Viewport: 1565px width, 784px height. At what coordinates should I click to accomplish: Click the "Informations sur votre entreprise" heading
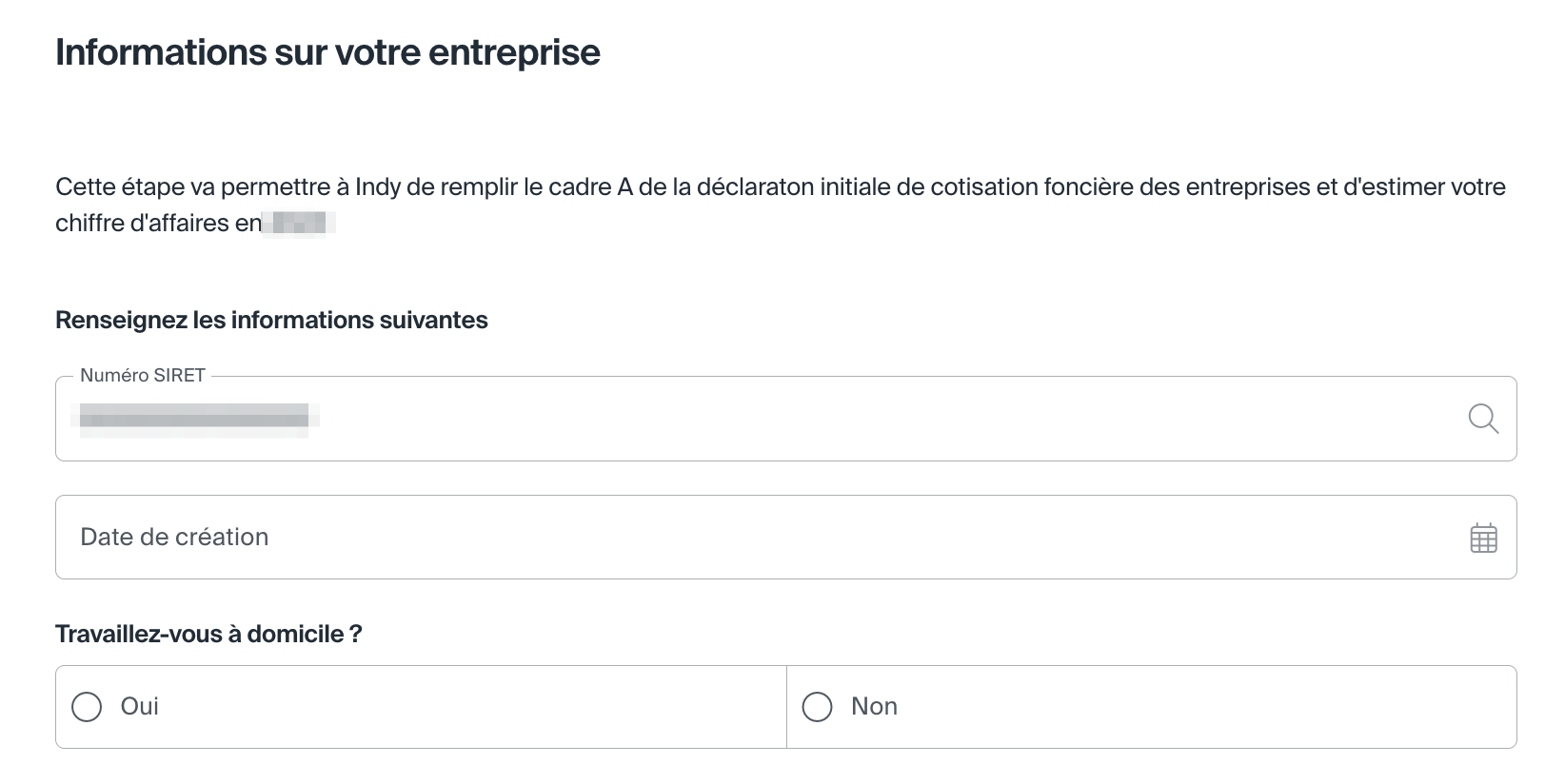point(327,52)
